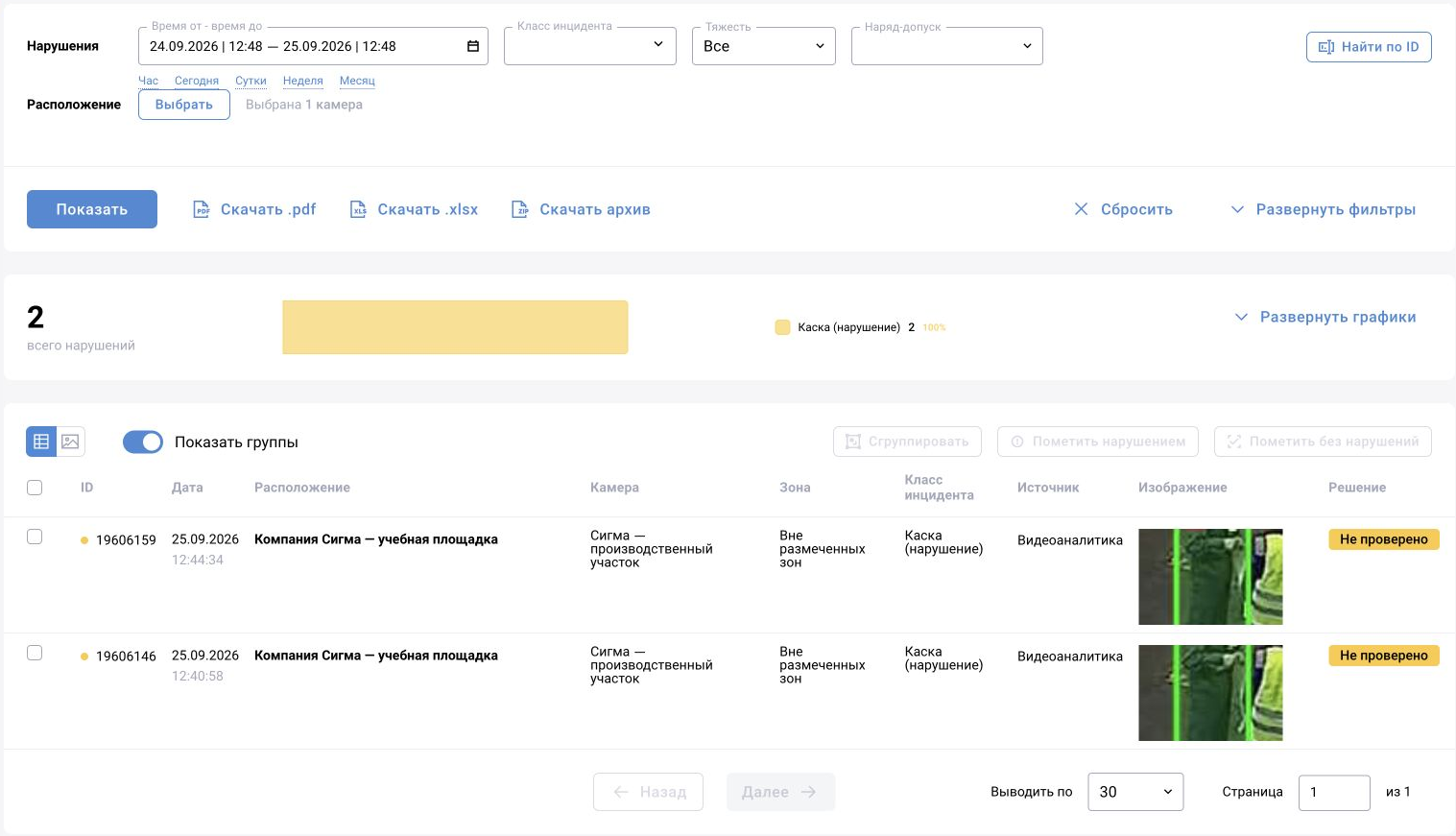Open image thumbnail for ID 19606159
This screenshot has width=1456, height=836.
point(1210,577)
